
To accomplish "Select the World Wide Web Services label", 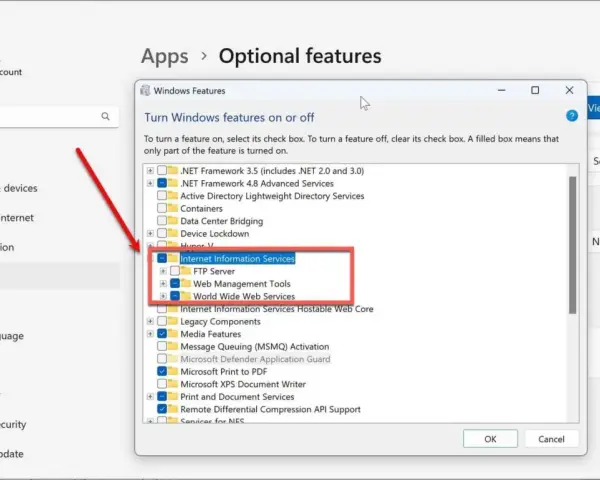I will pyautogui.click(x=244, y=296).
